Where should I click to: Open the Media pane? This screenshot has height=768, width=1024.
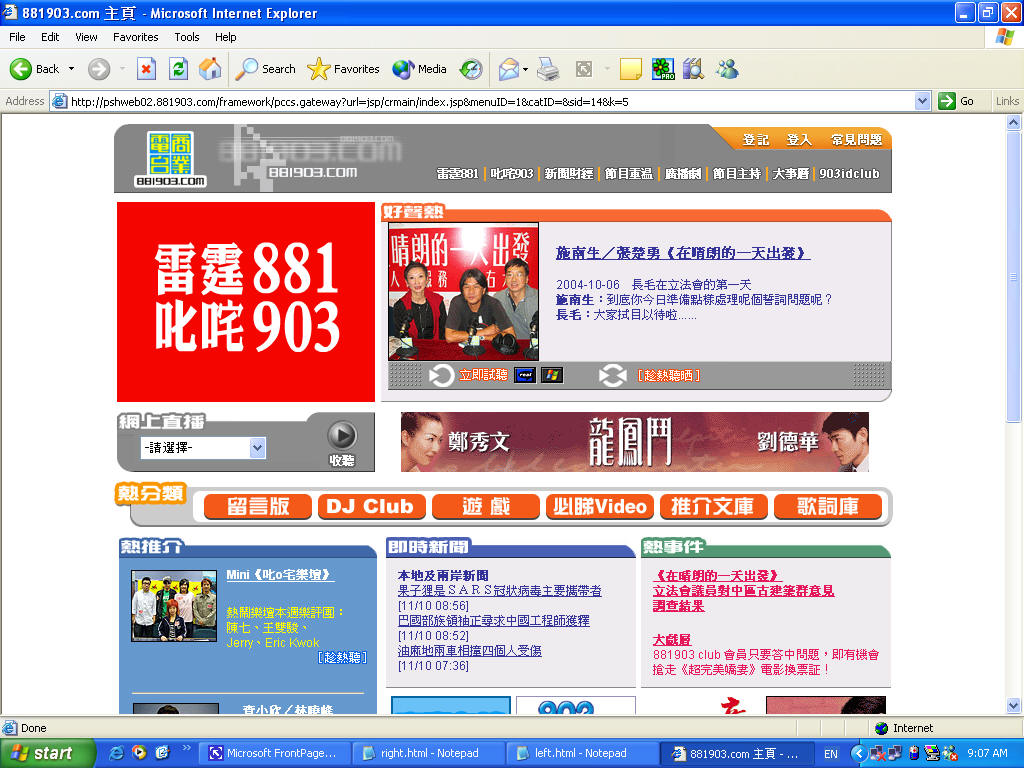click(x=419, y=69)
